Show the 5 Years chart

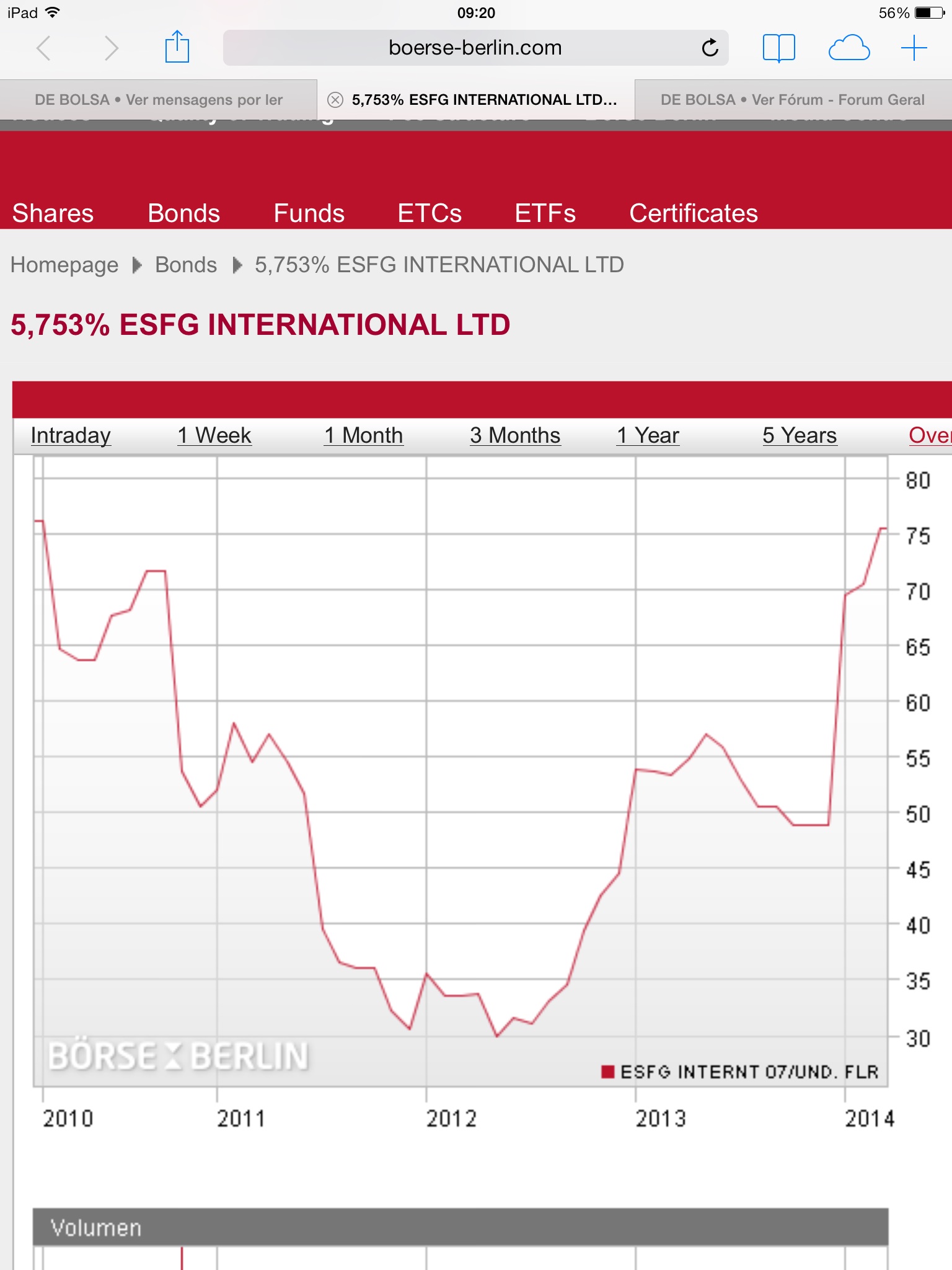point(800,435)
